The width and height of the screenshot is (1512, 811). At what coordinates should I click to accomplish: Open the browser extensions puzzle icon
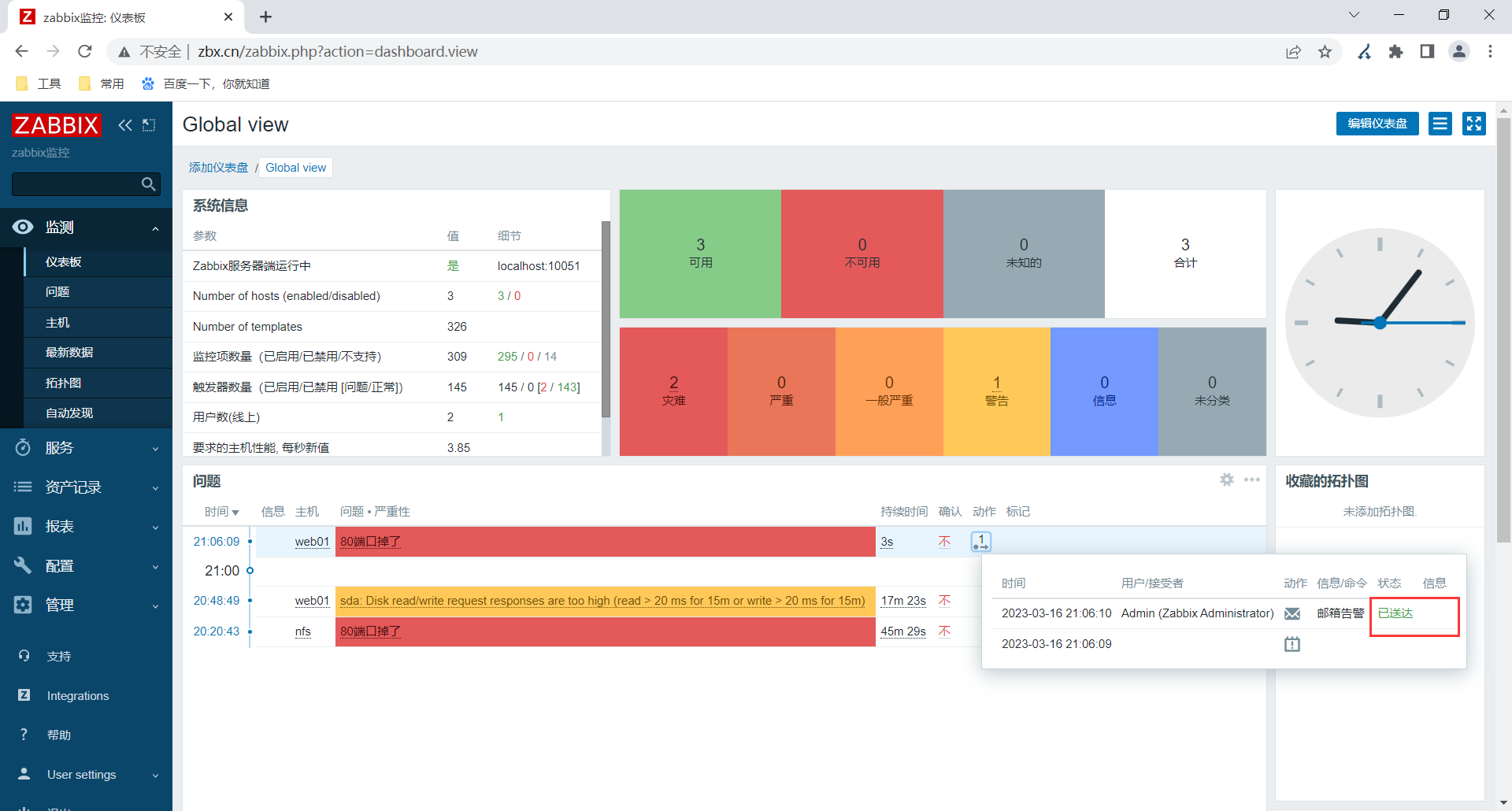[x=1395, y=52]
